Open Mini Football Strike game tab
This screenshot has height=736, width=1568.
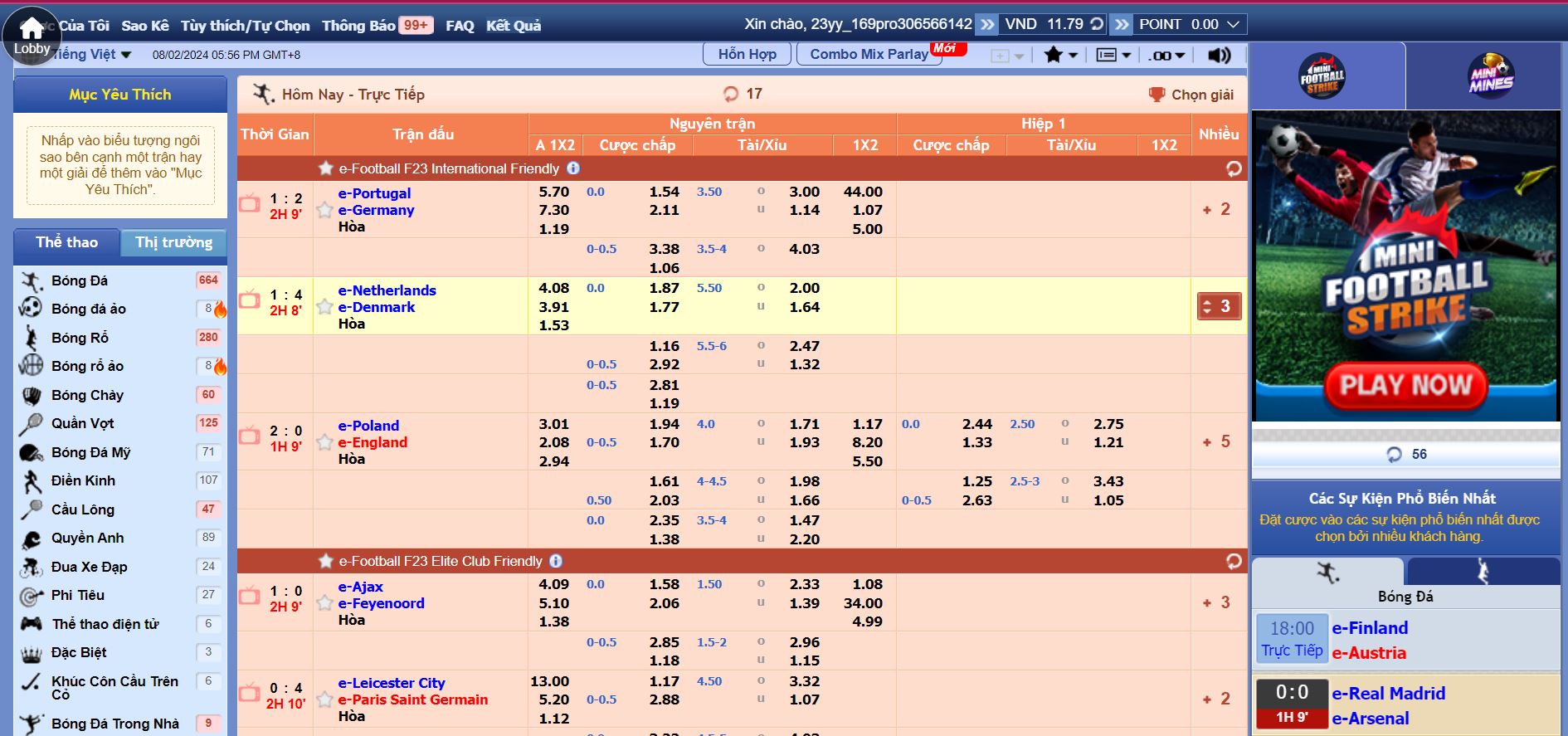(x=1322, y=76)
